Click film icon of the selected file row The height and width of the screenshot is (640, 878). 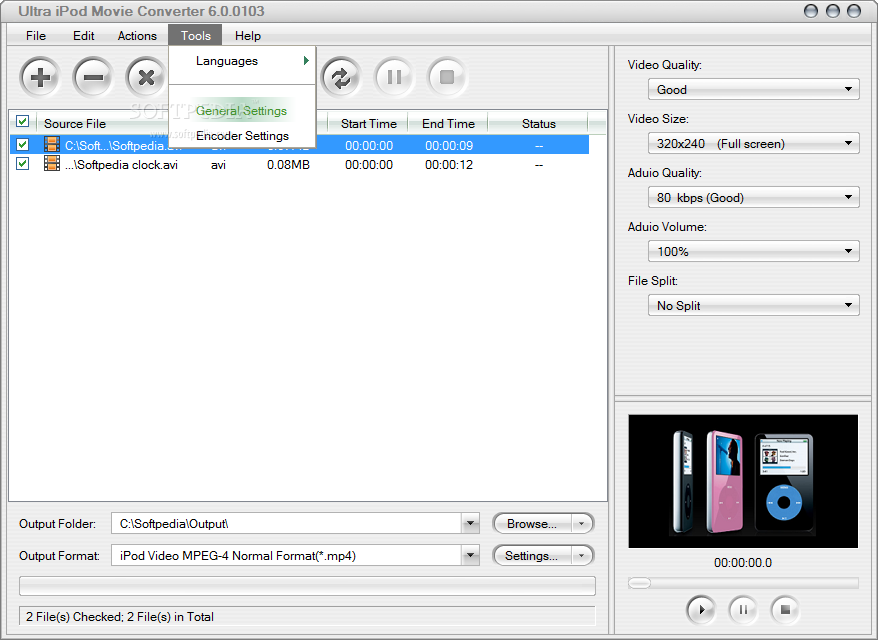coord(52,144)
